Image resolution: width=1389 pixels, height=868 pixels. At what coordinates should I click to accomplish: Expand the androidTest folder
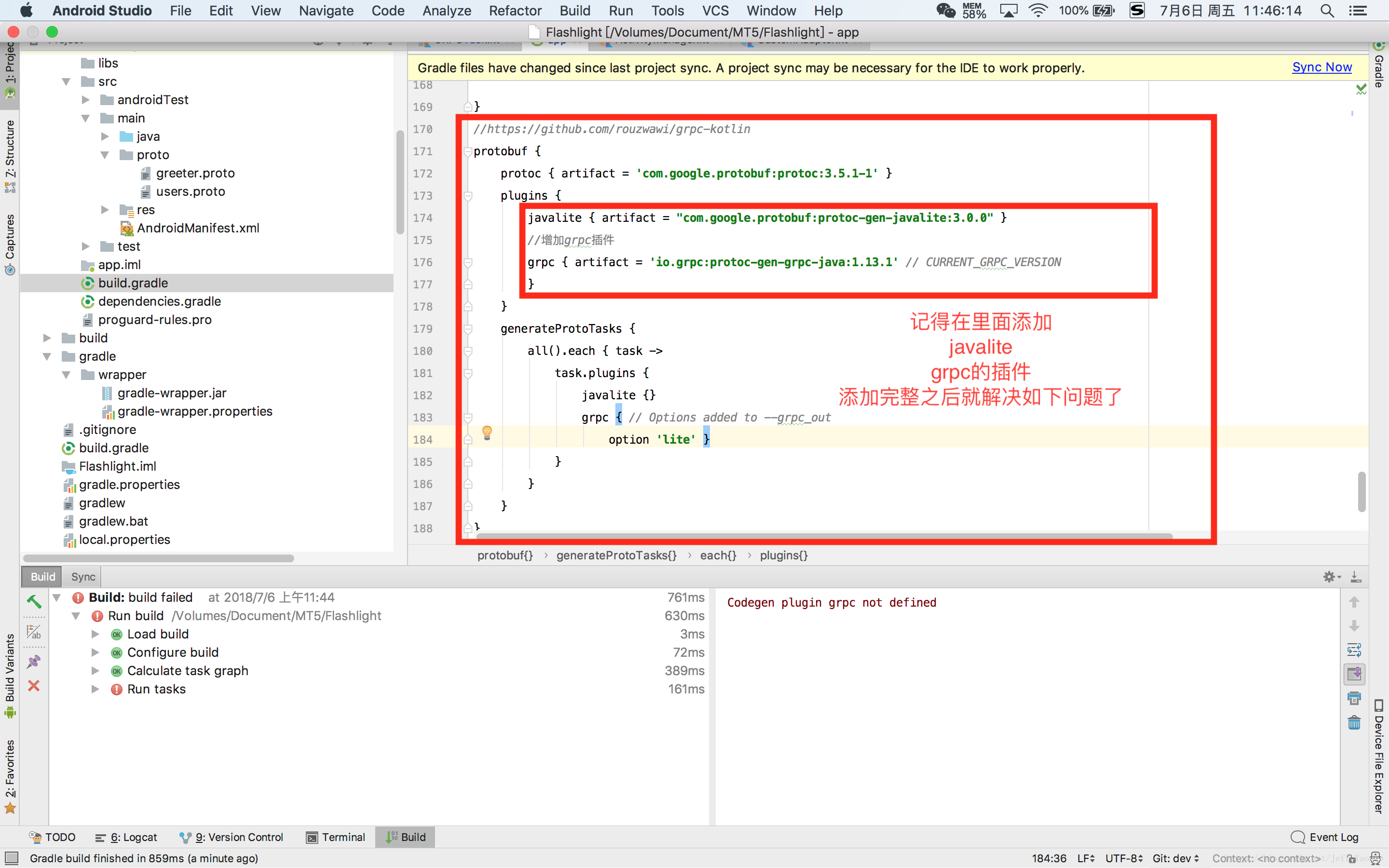(85, 100)
